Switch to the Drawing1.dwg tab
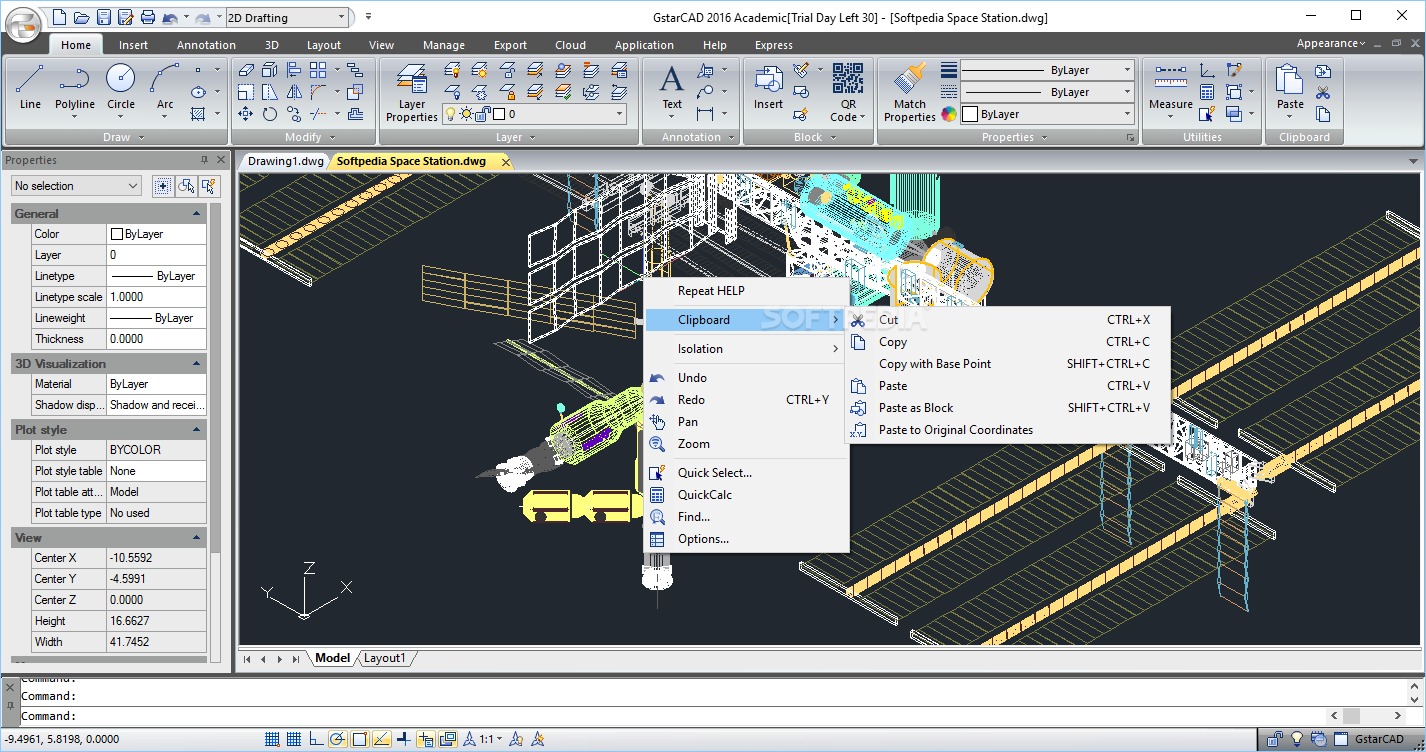The width and height of the screenshot is (1426, 752). [286, 161]
